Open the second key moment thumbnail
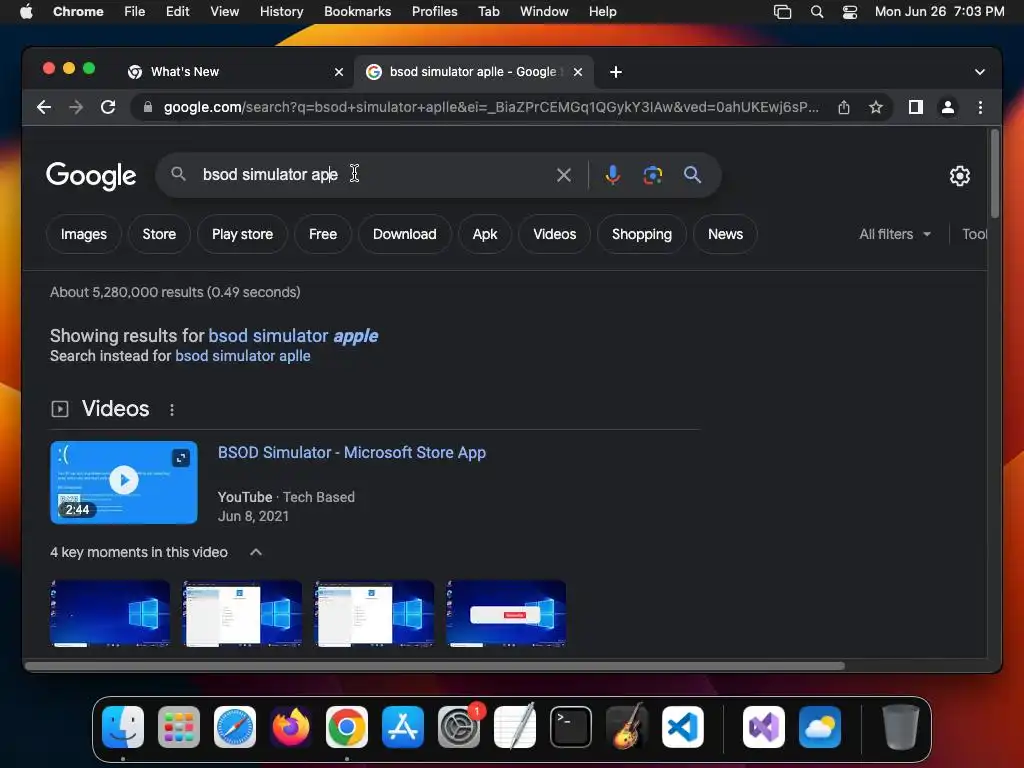The image size is (1024, 768). tap(242, 613)
